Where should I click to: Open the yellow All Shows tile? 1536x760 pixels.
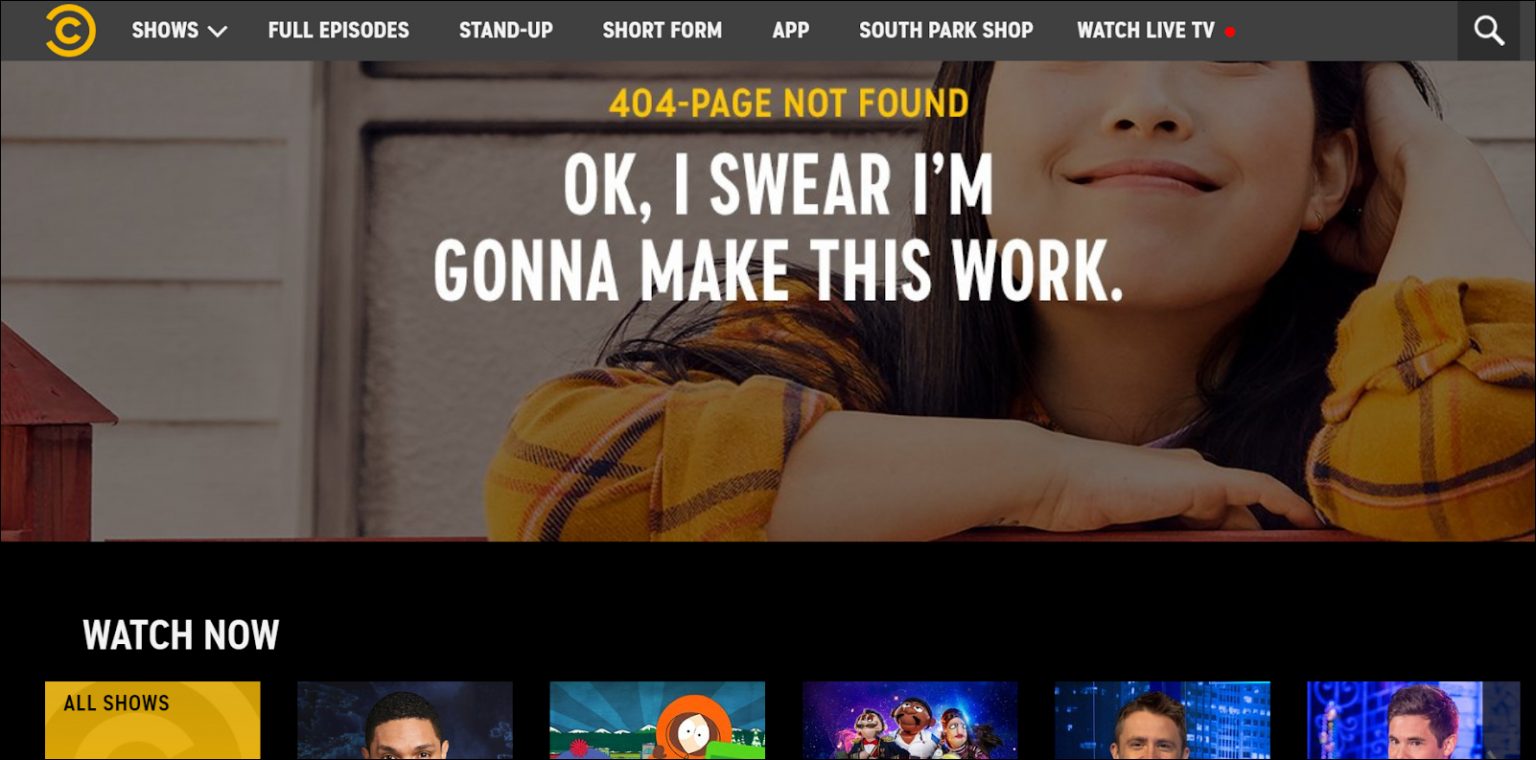[x=152, y=720]
